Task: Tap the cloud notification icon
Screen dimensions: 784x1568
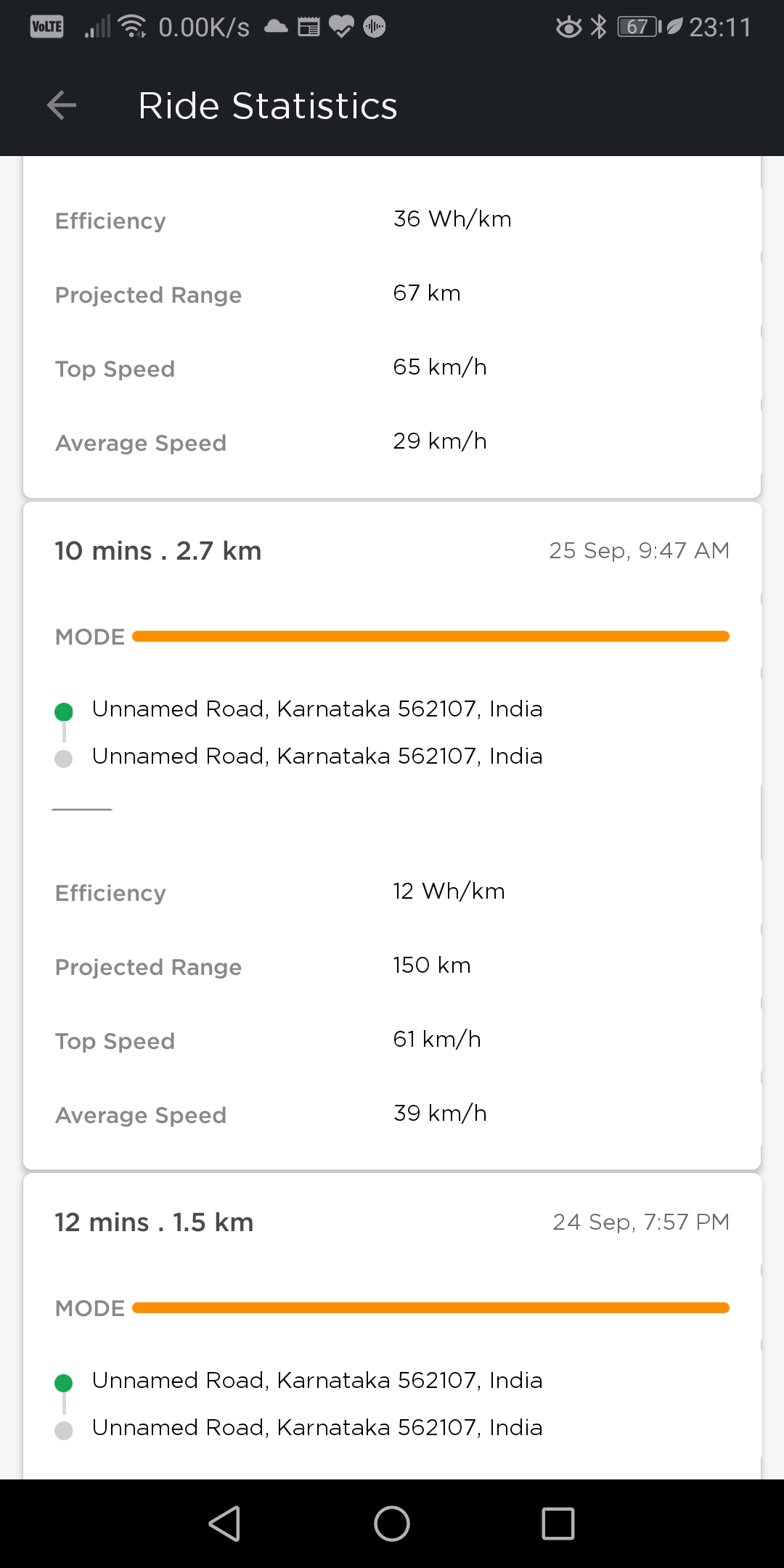Action: click(x=276, y=27)
